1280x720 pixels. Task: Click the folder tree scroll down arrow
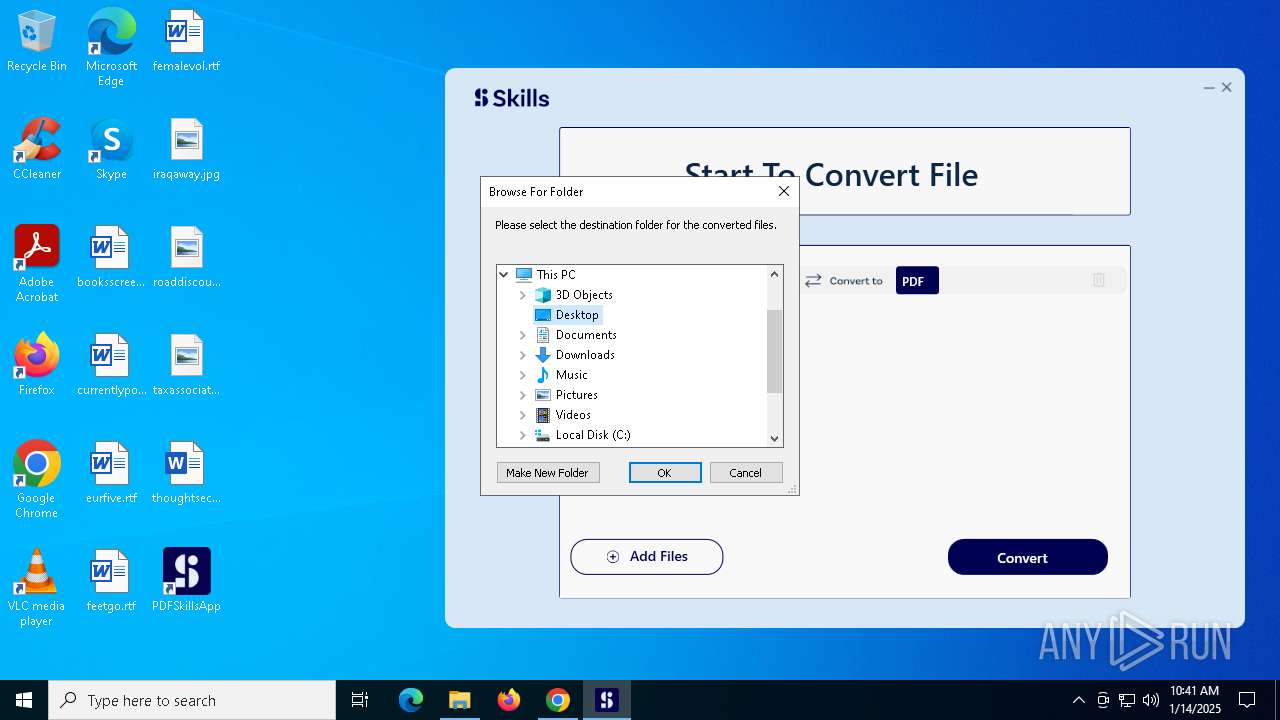click(x=774, y=438)
